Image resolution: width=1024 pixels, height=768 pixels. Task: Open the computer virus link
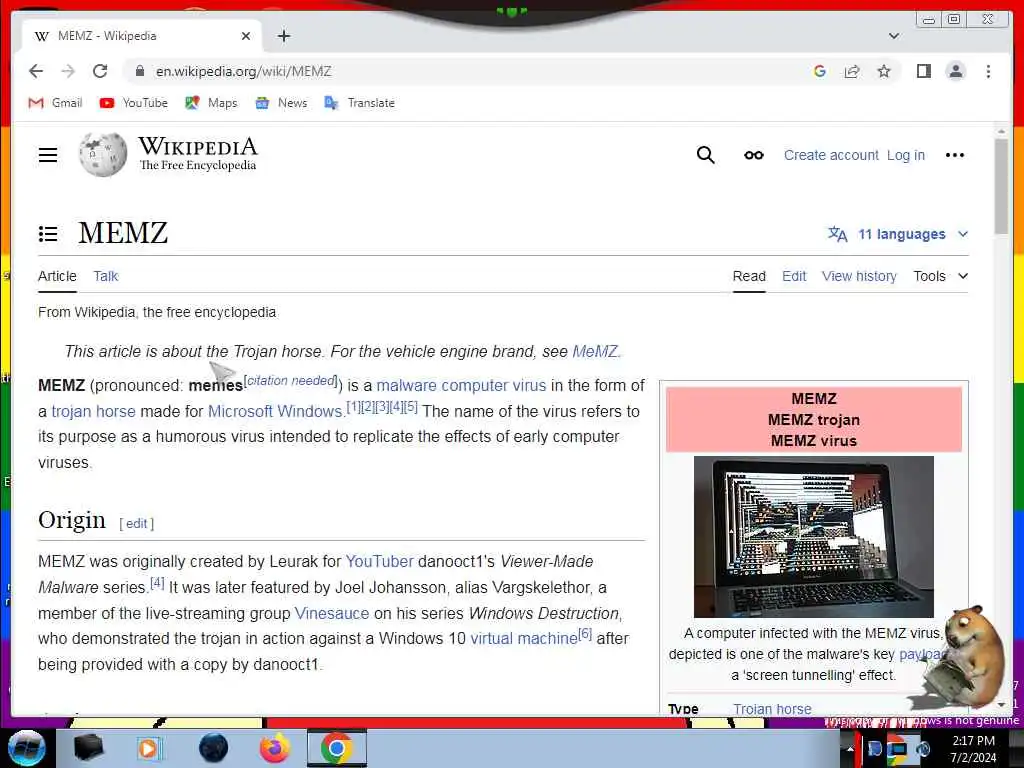(494, 385)
